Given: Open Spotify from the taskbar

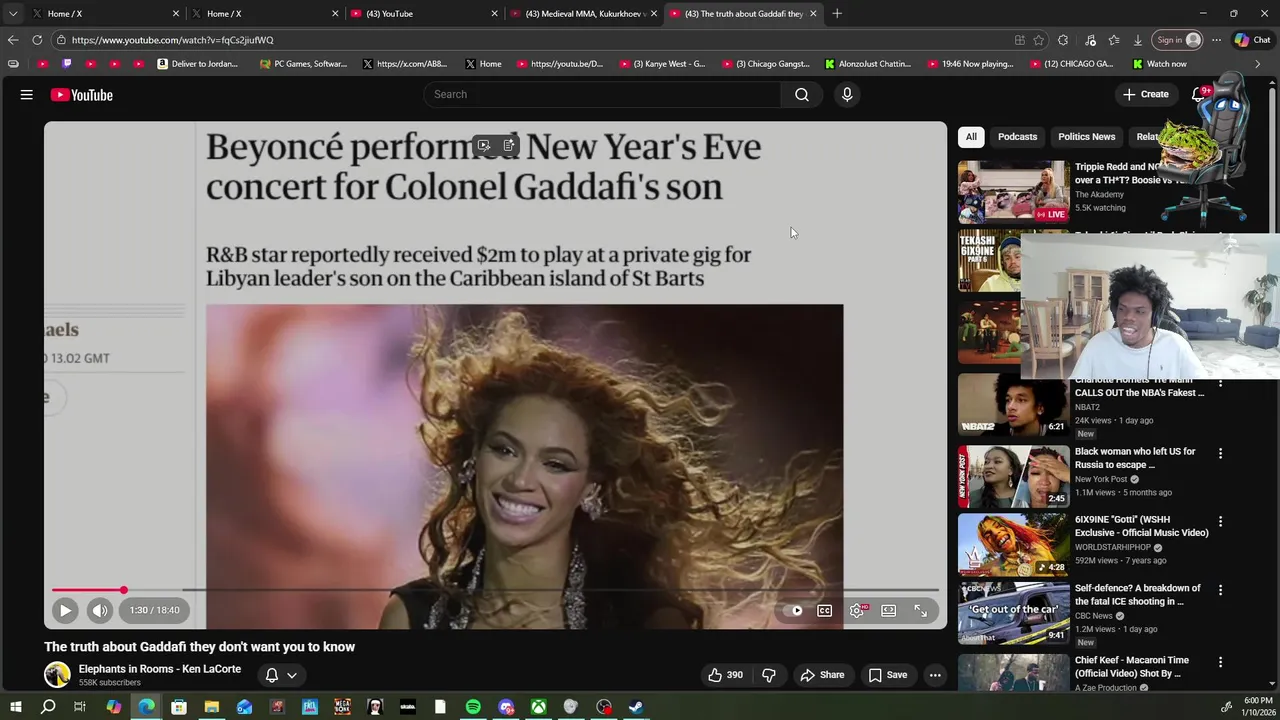Looking at the screenshot, I should click(473, 707).
